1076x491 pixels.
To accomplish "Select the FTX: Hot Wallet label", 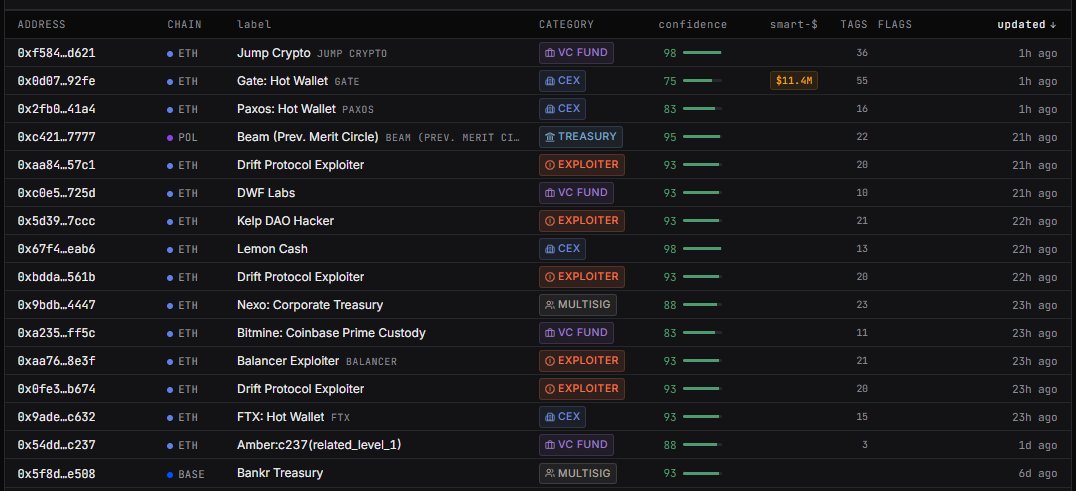I will tap(280, 417).
